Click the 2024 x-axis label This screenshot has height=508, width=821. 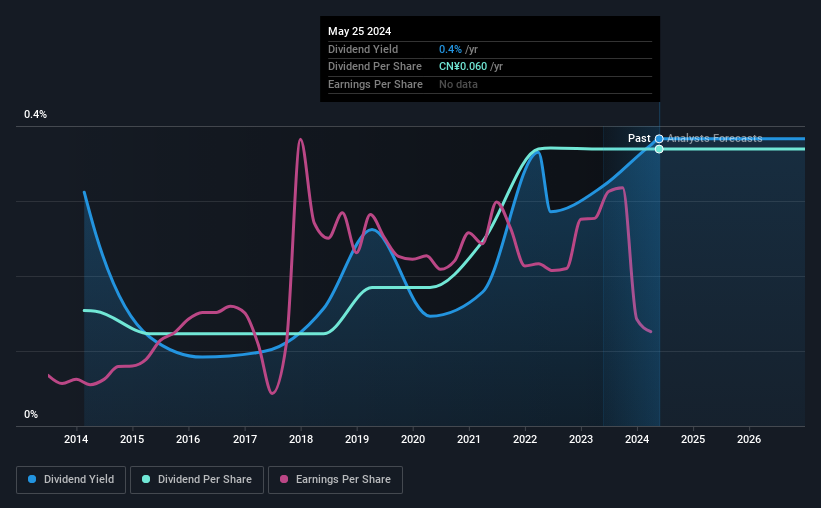click(637, 439)
